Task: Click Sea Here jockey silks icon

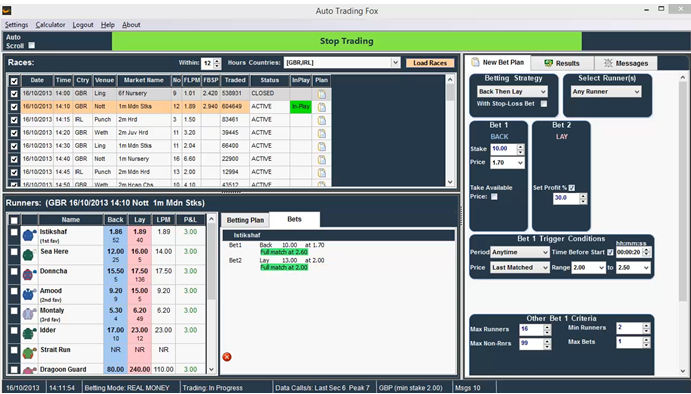Action: coord(29,254)
